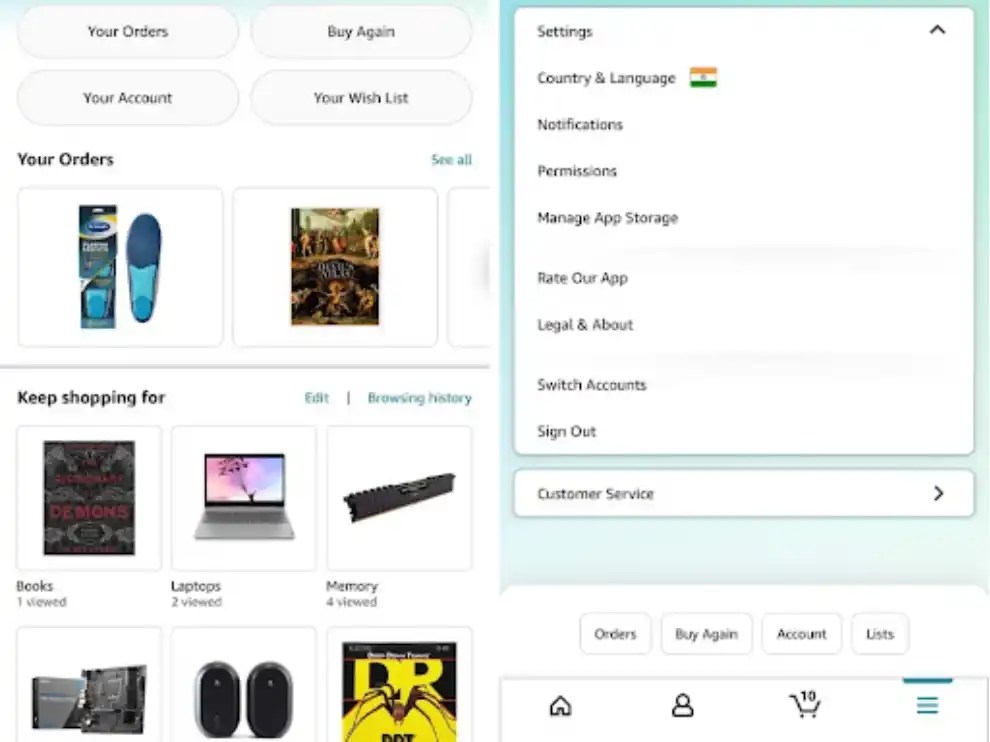This screenshot has width=990, height=742.
Task: Open the Laptops product thumbnail
Action: (244, 498)
